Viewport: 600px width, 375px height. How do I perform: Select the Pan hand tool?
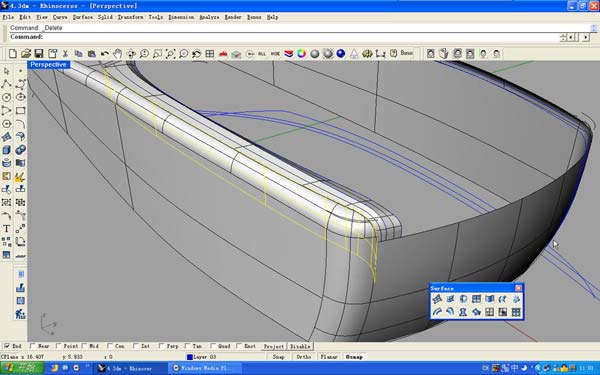(117, 54)
